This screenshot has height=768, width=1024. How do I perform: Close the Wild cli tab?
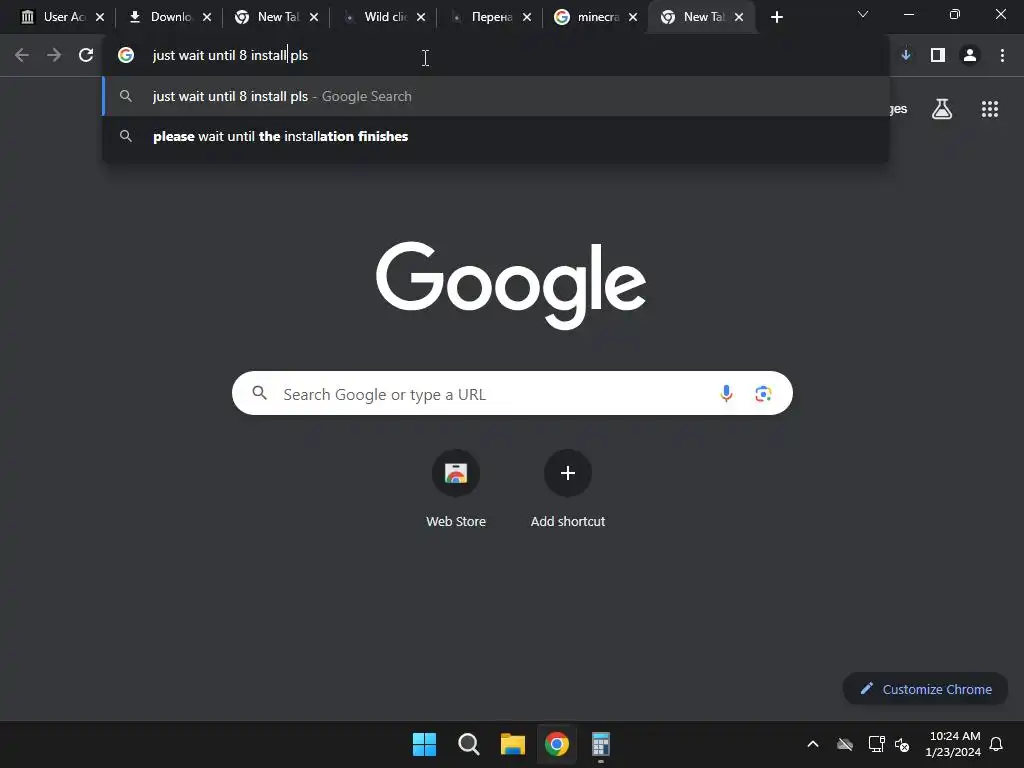tap(421, 17)
